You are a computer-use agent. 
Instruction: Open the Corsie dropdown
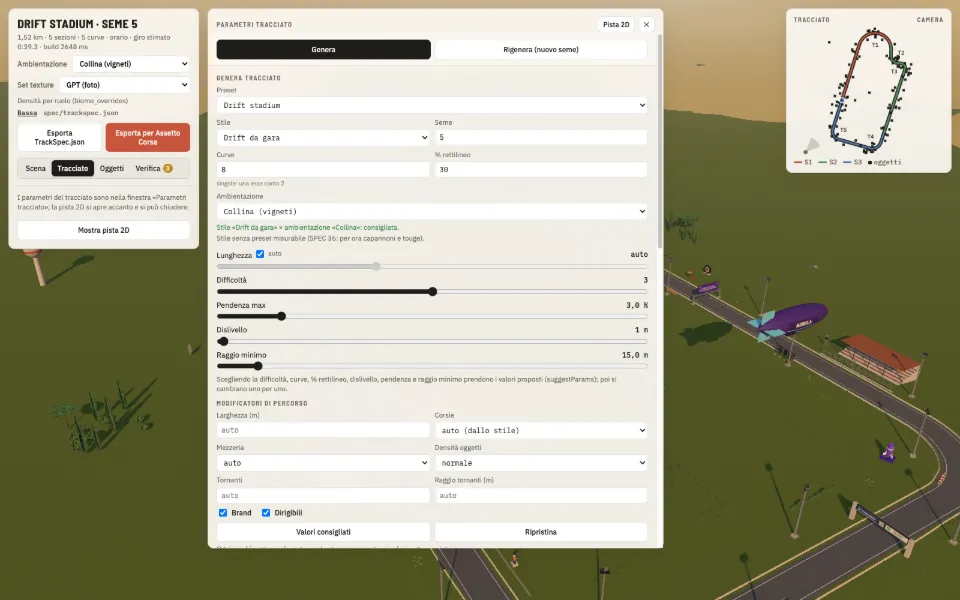tap(541, 430)
